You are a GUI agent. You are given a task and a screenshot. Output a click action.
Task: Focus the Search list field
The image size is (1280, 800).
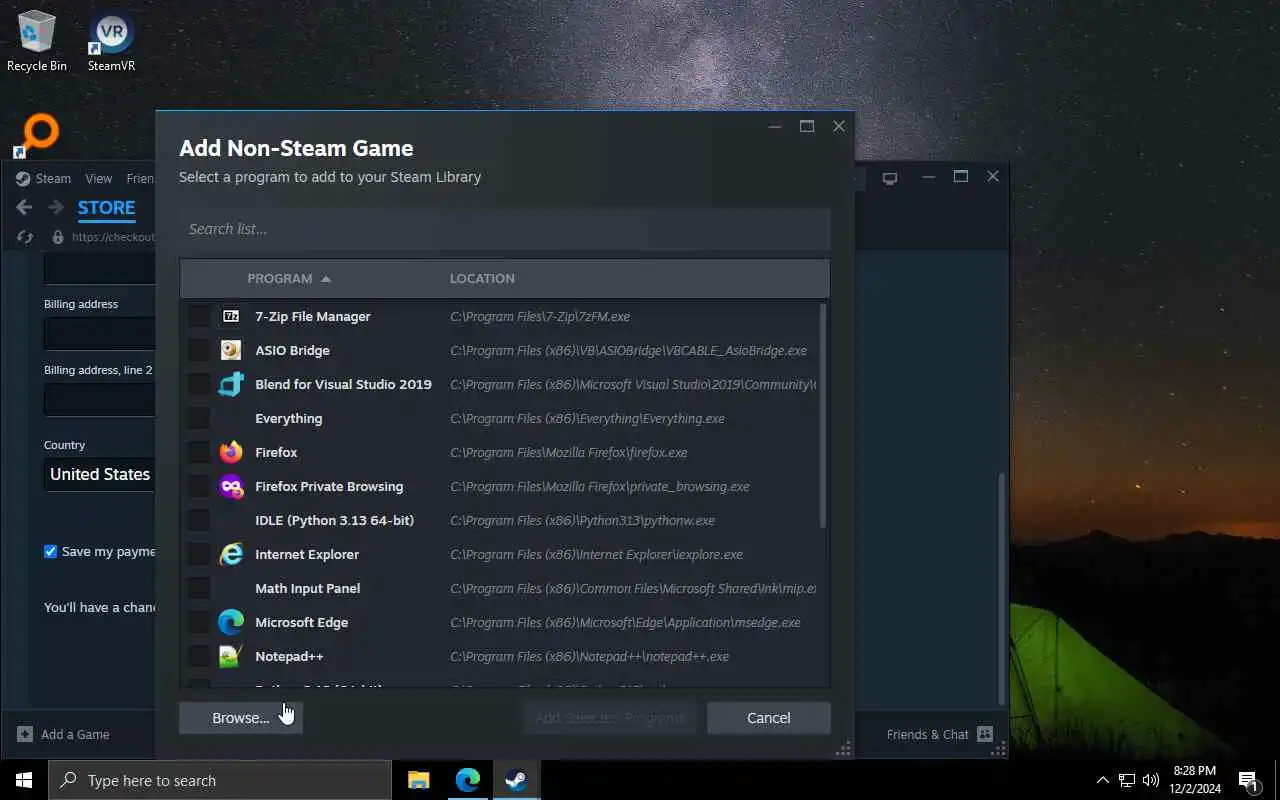[x=505, y=229]
